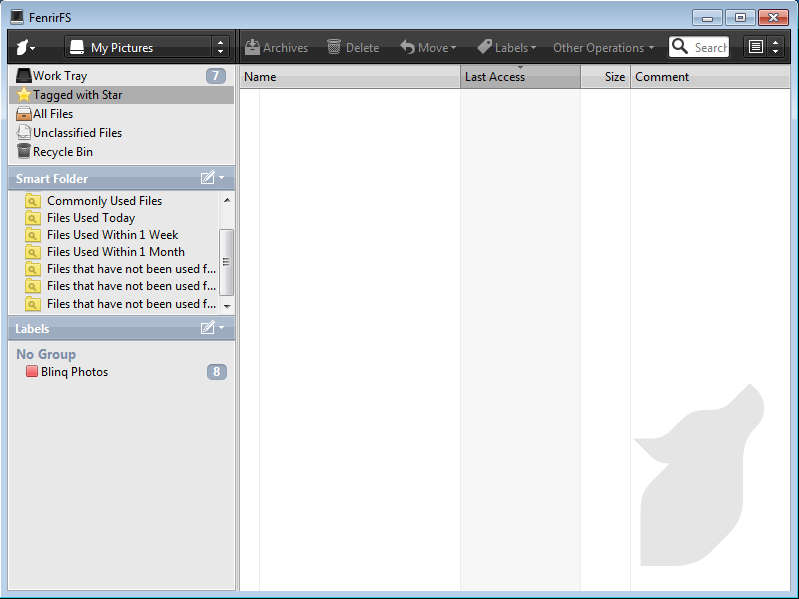799x599 pixels.
Task: Click the Delete trash toolbar button
Action: (x=353, y=47)
